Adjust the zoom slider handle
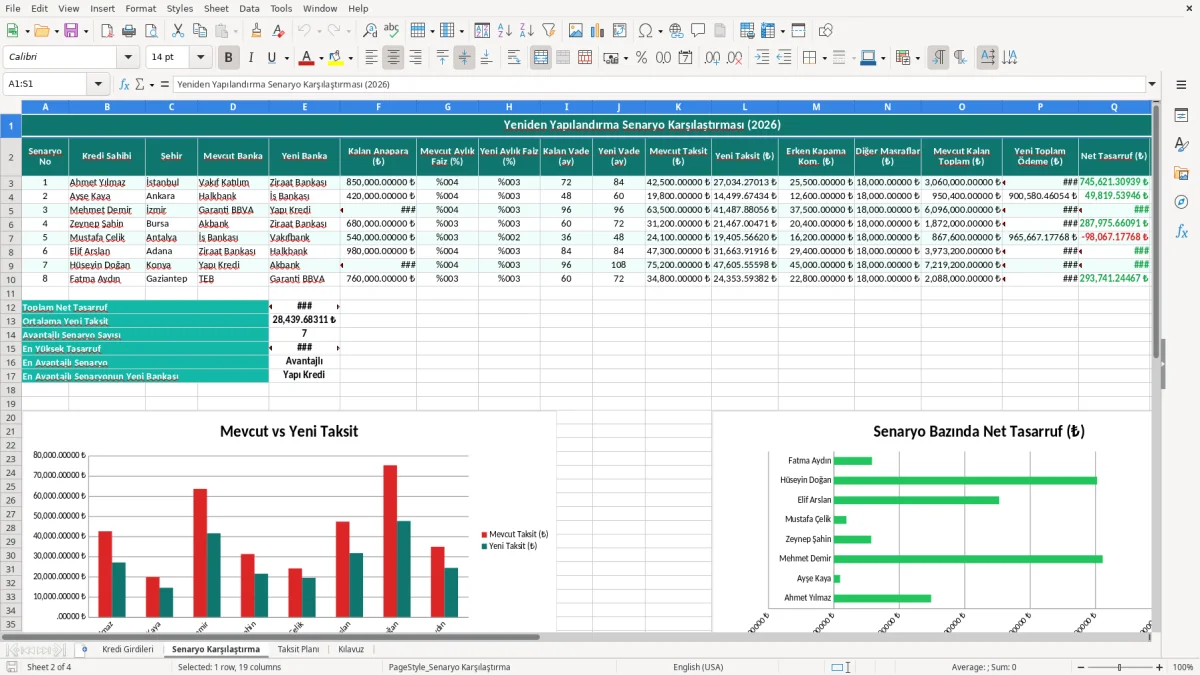Viewport: 1200px width, 675px height. click(x=1119, y=667)
